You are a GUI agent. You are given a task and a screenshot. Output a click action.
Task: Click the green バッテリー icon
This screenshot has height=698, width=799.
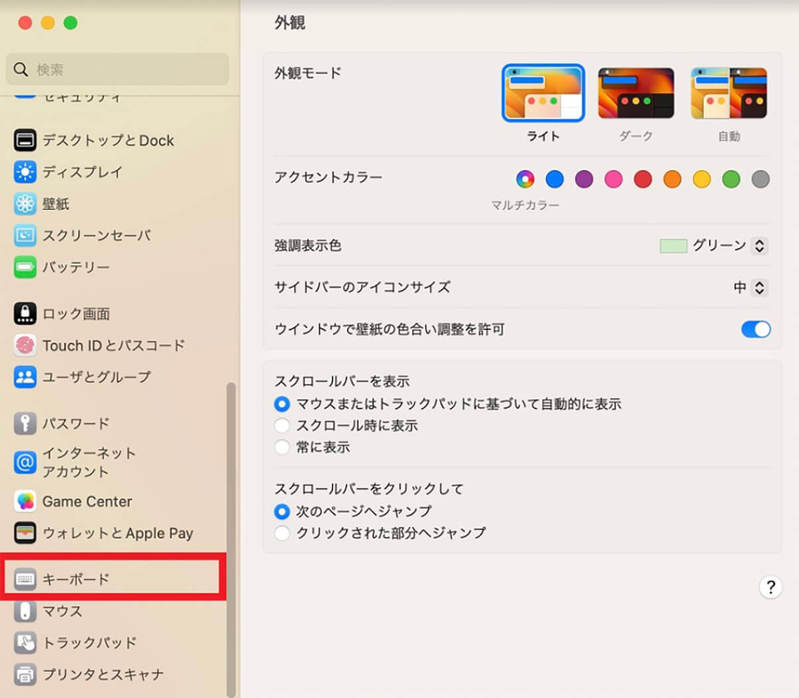[x=25, y=267]
